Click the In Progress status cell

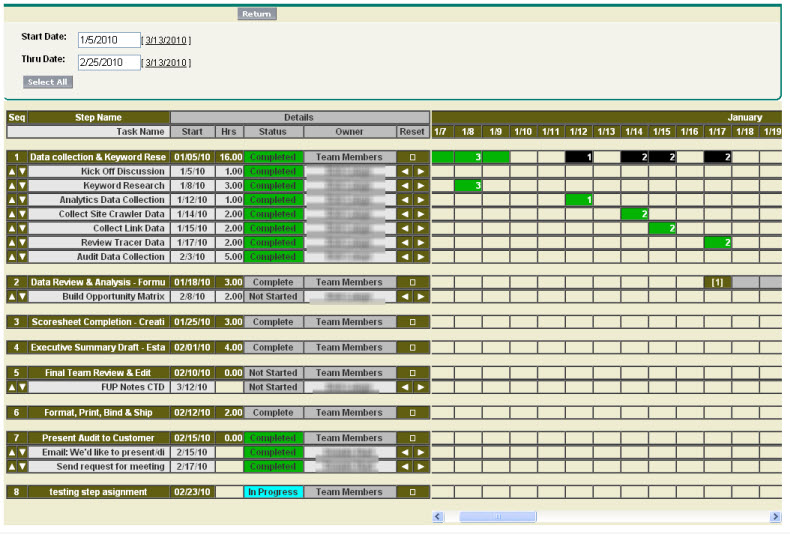coord(273,492)
